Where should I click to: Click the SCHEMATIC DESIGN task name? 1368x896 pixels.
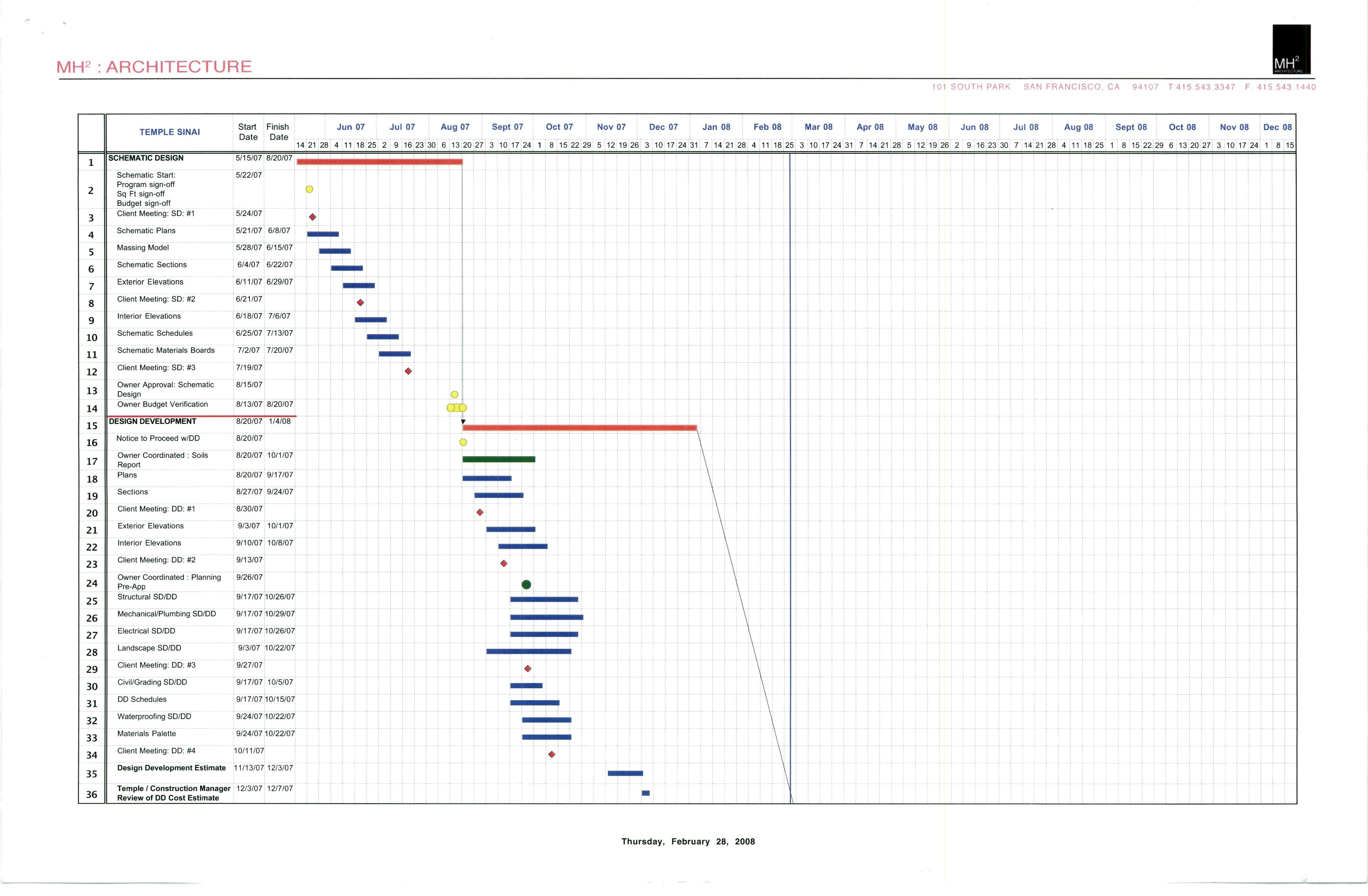point(146,158)
